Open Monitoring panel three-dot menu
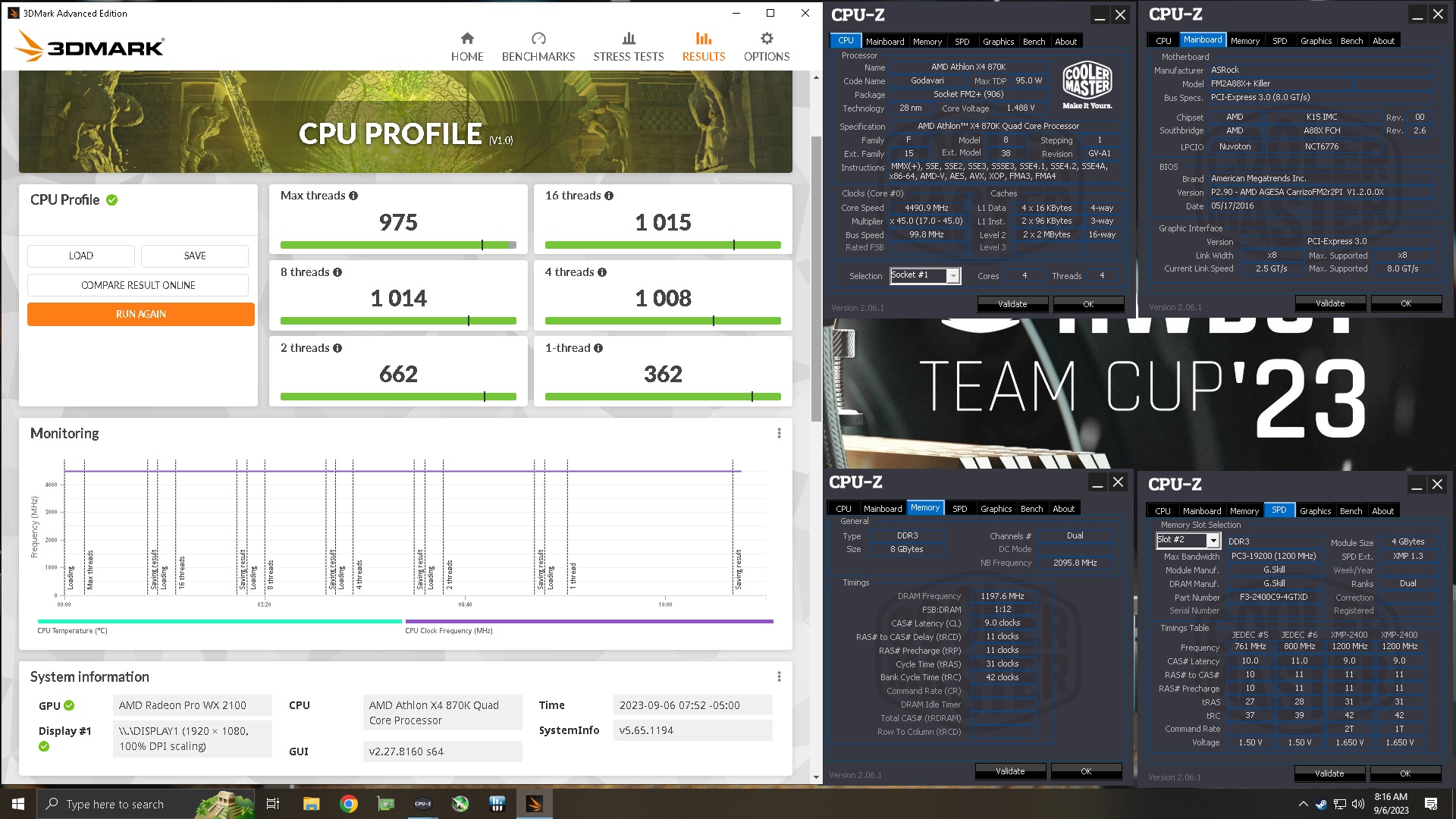This screenshot has height=819, width=1456. point(779,433)
